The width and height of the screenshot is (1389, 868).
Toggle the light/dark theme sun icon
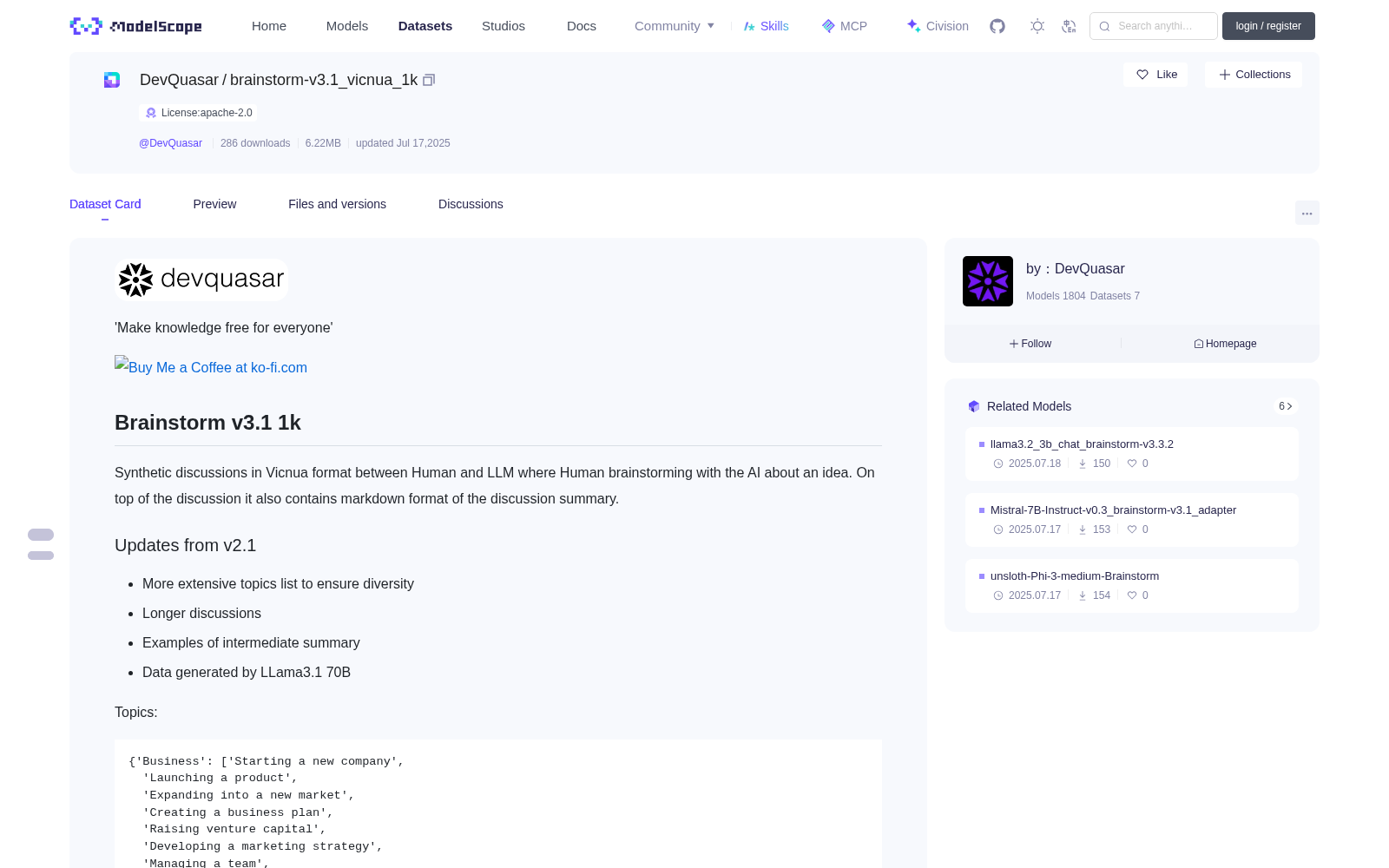coord(1037,26)
